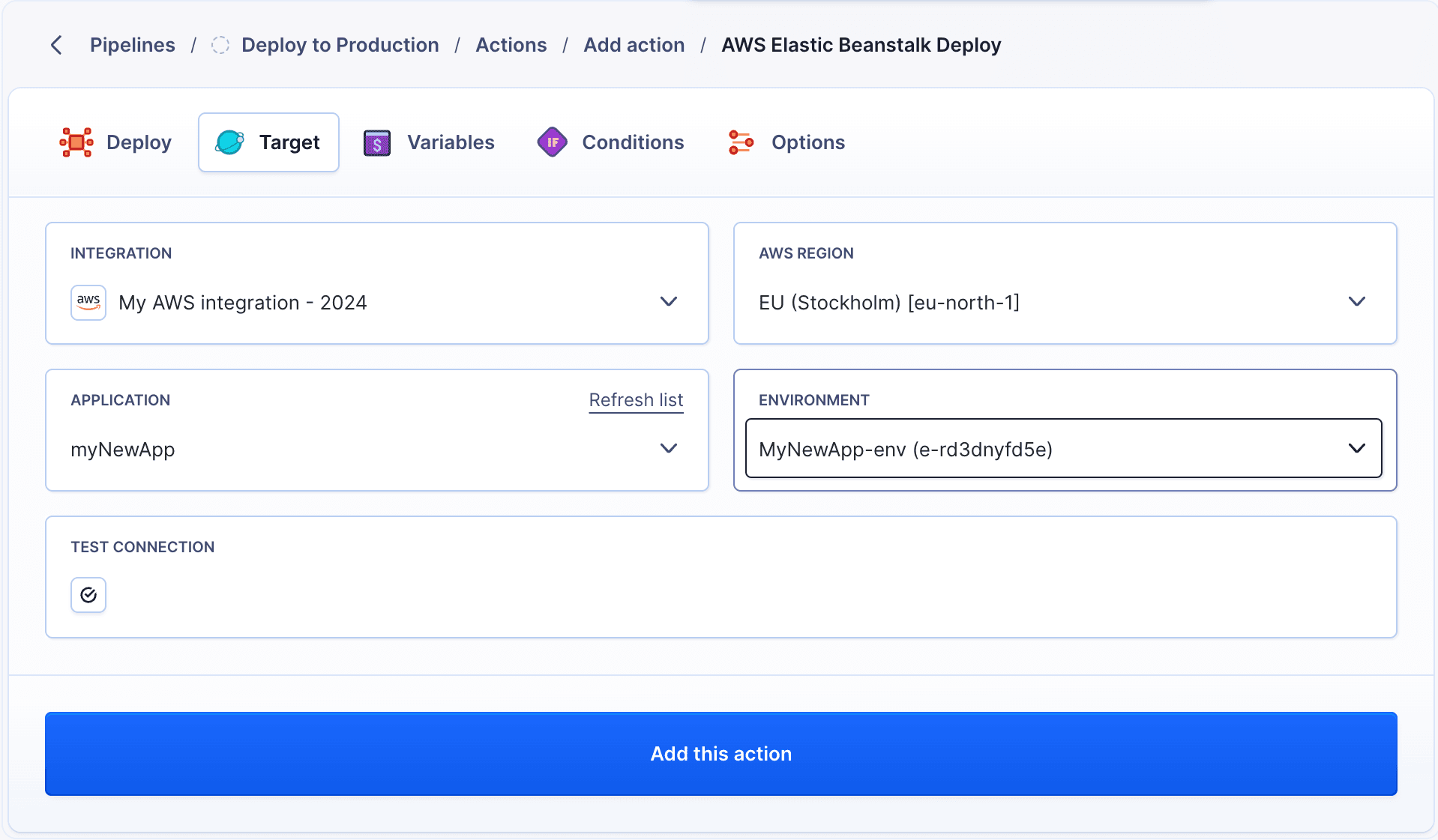The image size is (1438, 840).
Task: Open the AWS Region dropdown
Action: [x=1356, y=302]
